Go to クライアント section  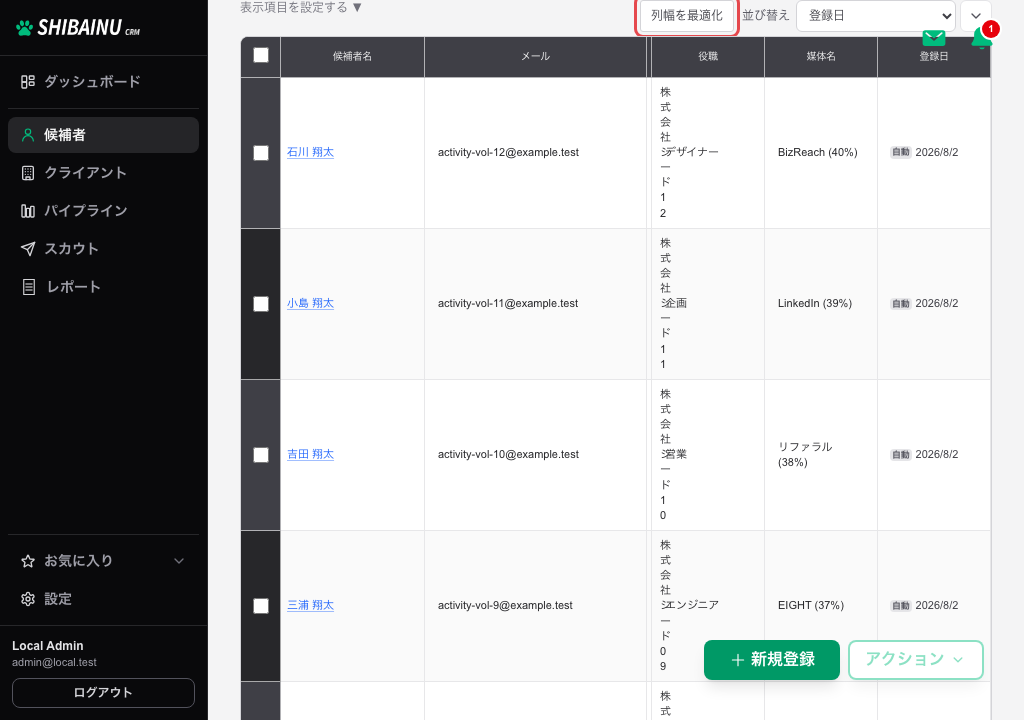point(103,173)
